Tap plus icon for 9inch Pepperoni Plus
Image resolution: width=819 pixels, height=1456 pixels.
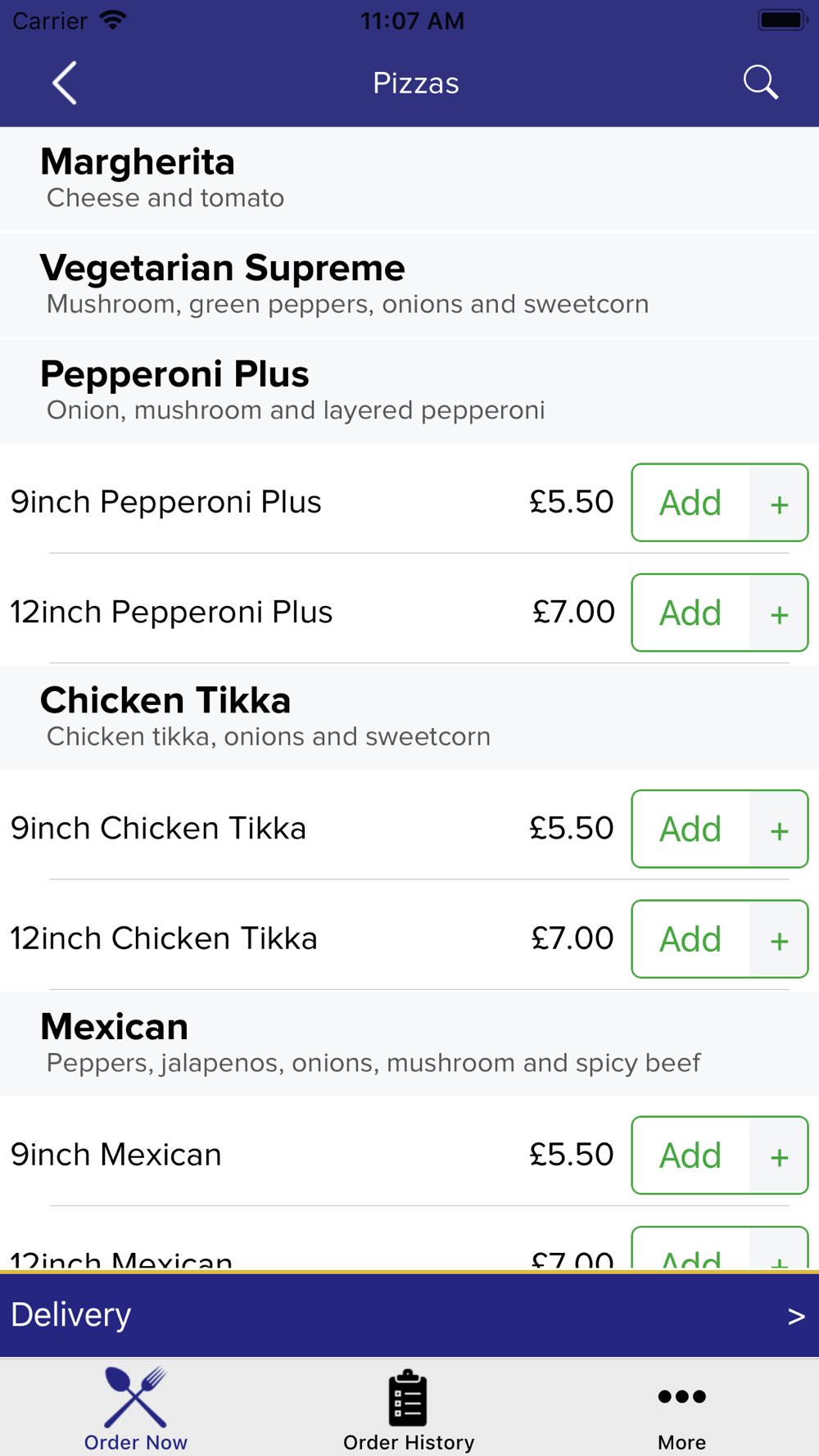coord(779,503)
